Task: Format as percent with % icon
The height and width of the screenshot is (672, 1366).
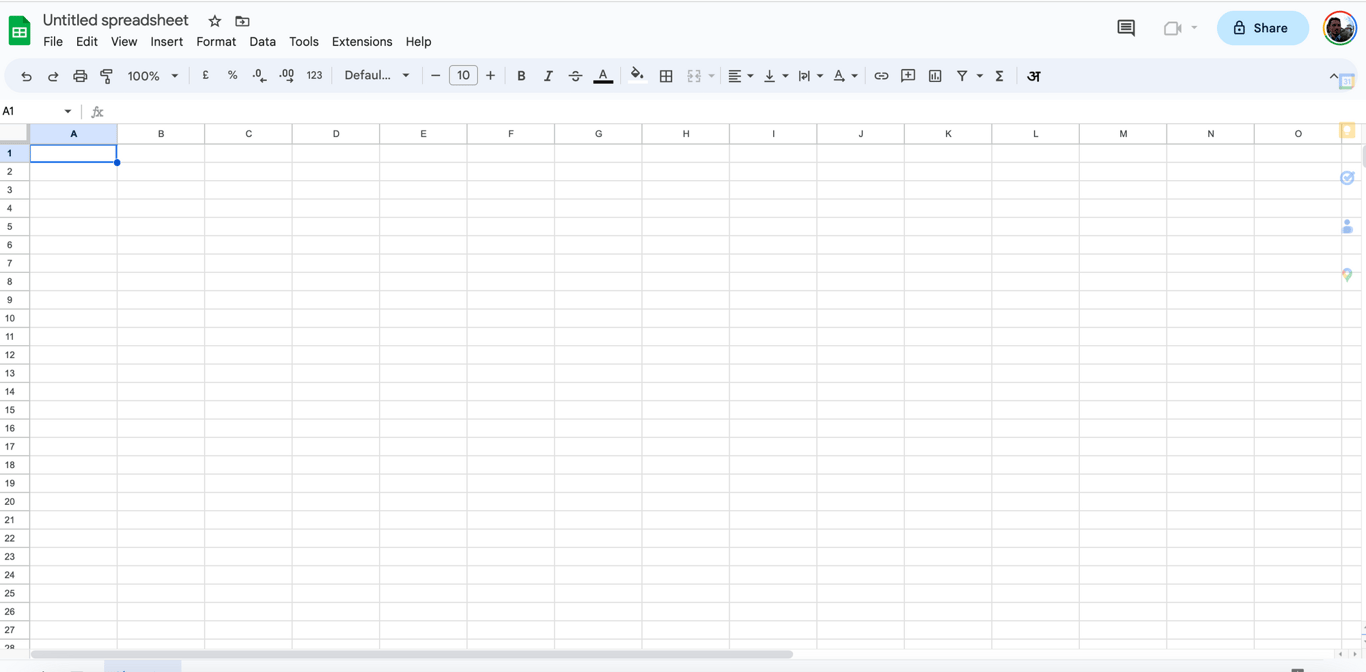Action: click(x=232, y=75)
